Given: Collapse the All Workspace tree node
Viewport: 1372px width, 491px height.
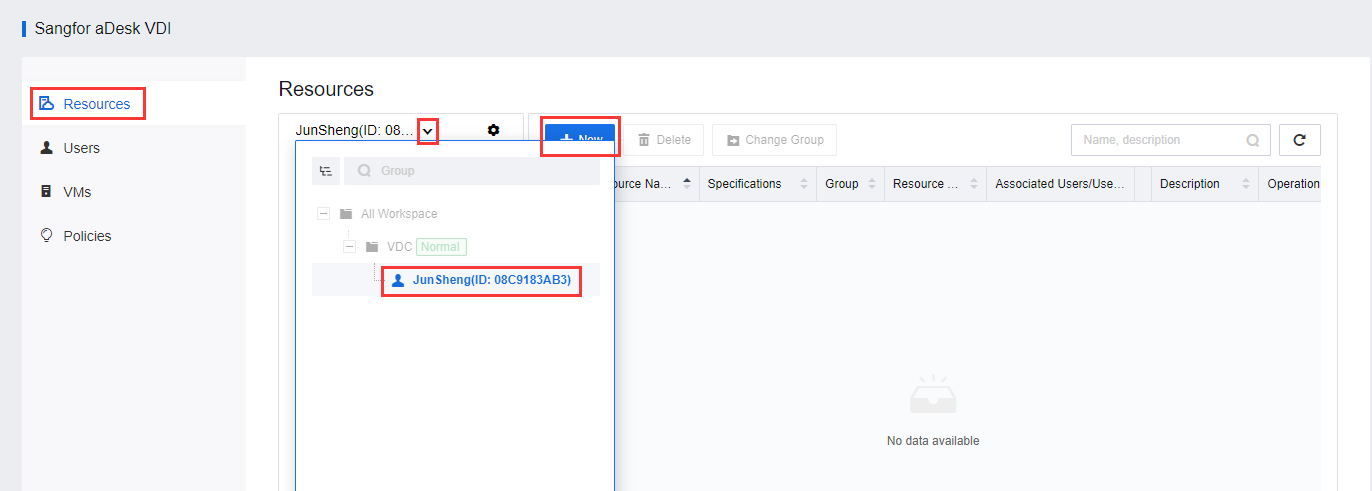Looking at the screenshot, I should click(323, 213).
